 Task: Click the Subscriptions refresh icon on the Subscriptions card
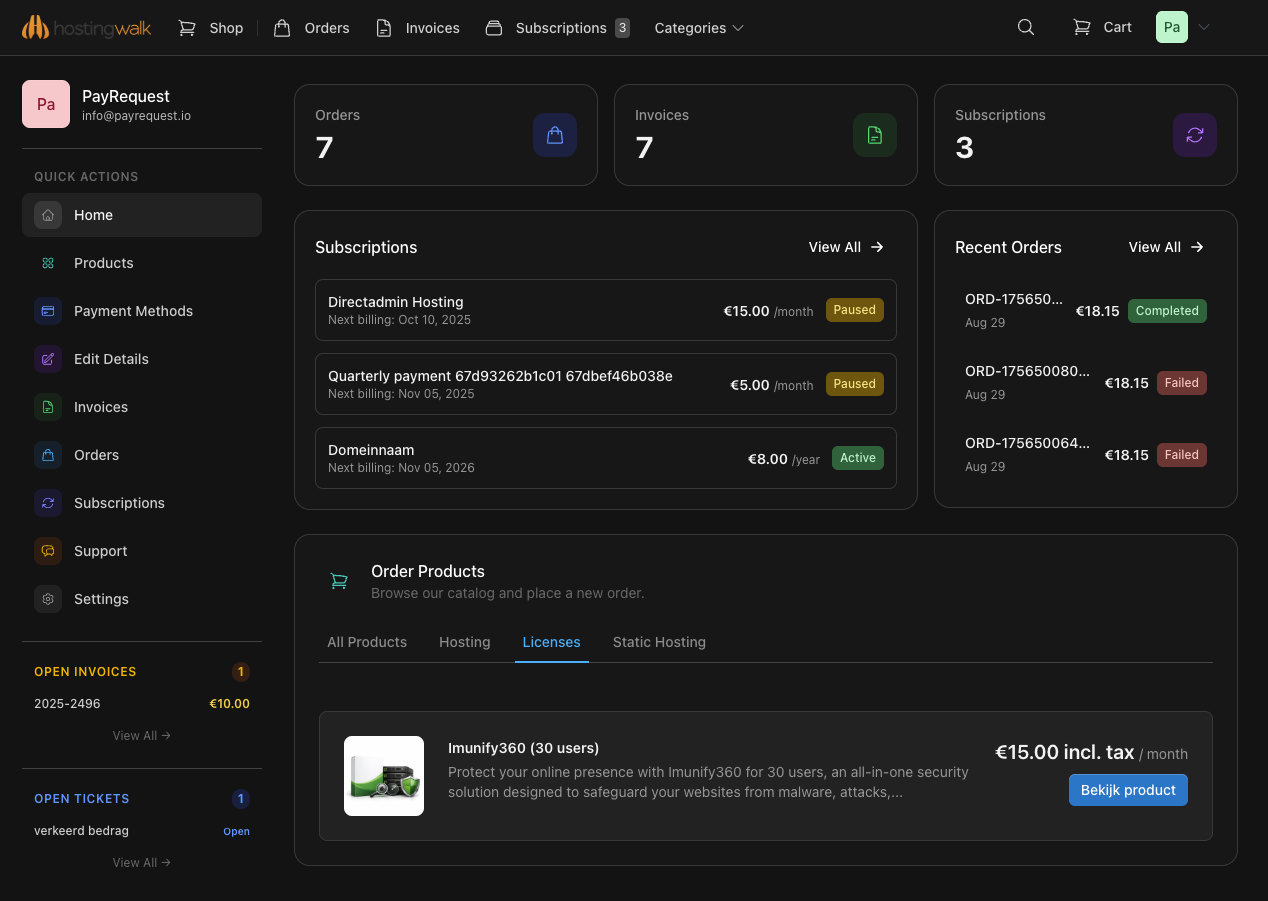point(1195,134)
